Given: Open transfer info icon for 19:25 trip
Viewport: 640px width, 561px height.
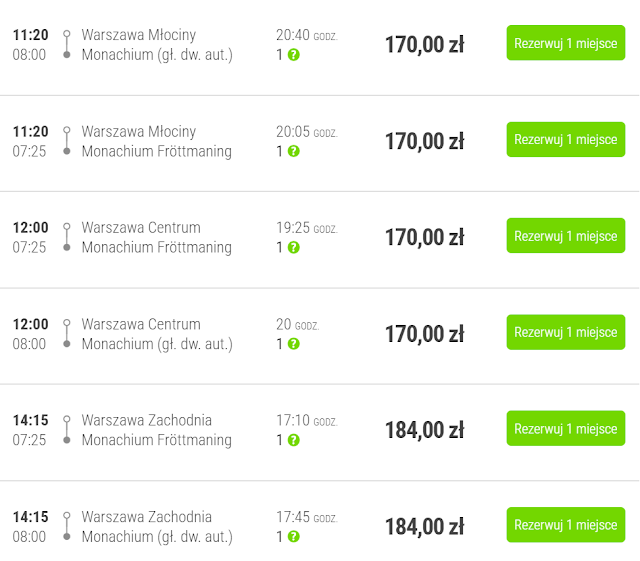Looking at the screenshot, I should point(293,247).
